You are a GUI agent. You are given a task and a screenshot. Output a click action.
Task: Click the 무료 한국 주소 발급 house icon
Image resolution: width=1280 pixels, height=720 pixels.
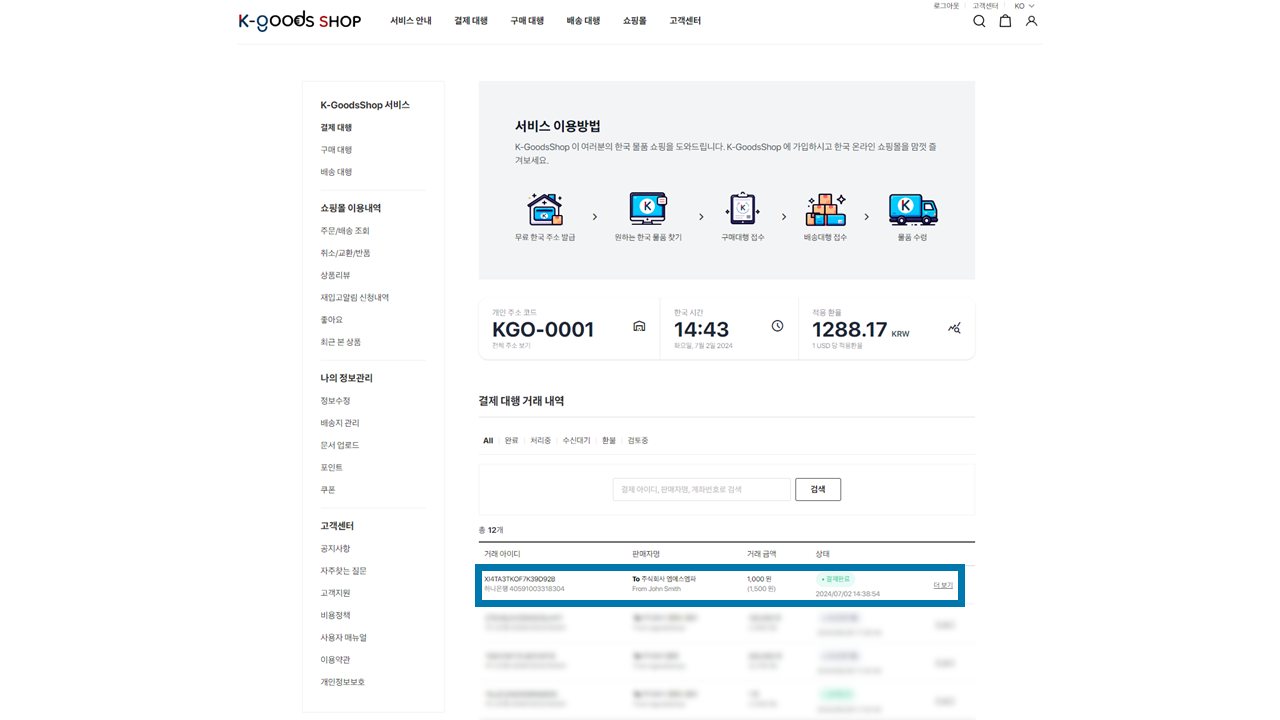[x=544, y=210]
